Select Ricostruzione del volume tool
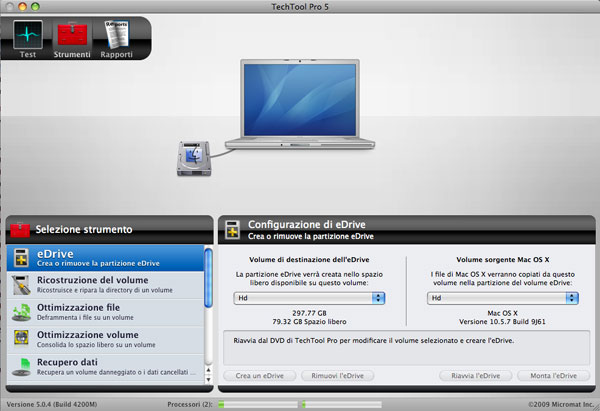Screen dimensions: 600x411 (105, 285)
